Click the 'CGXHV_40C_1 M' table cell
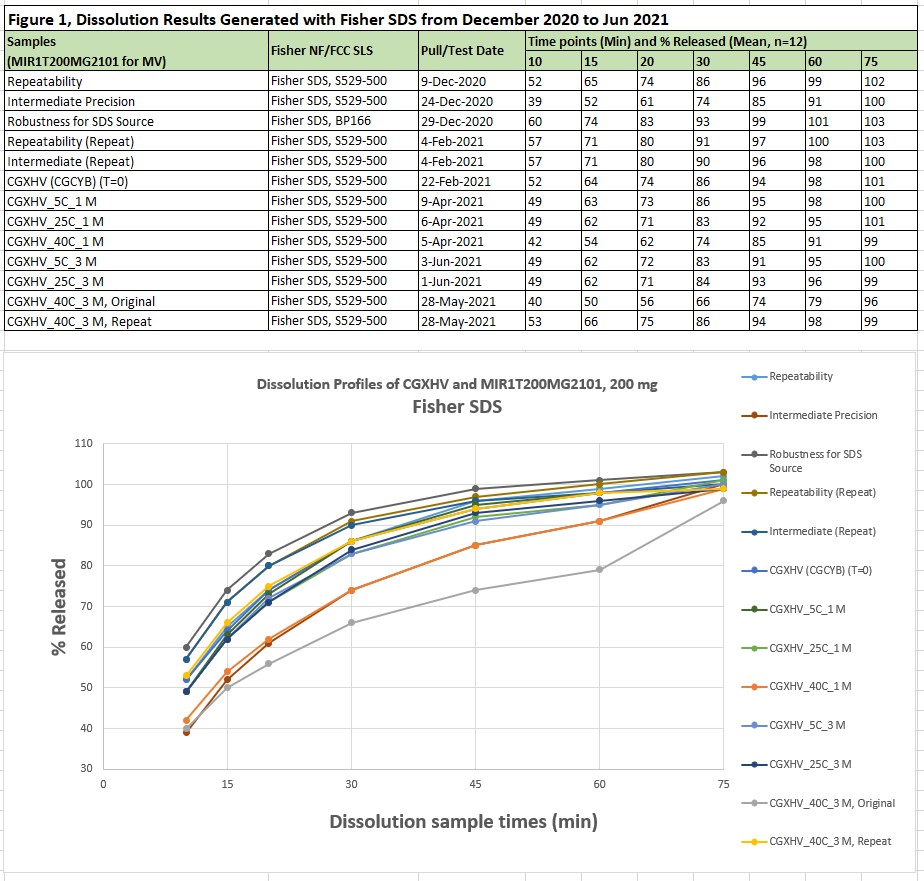 (136, 242)
